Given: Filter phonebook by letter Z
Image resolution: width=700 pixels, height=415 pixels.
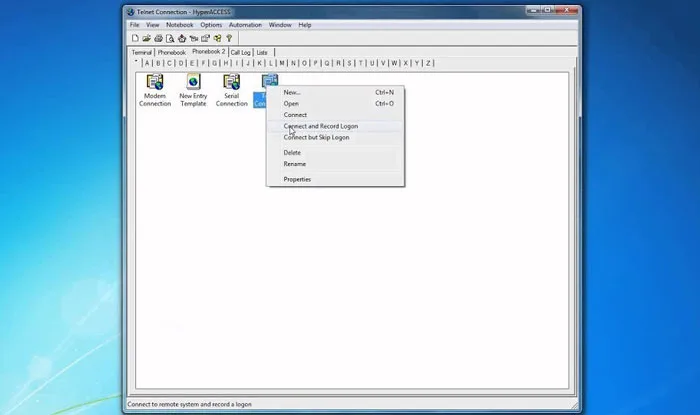Looking at the screenshot, I should pos(428,63).
